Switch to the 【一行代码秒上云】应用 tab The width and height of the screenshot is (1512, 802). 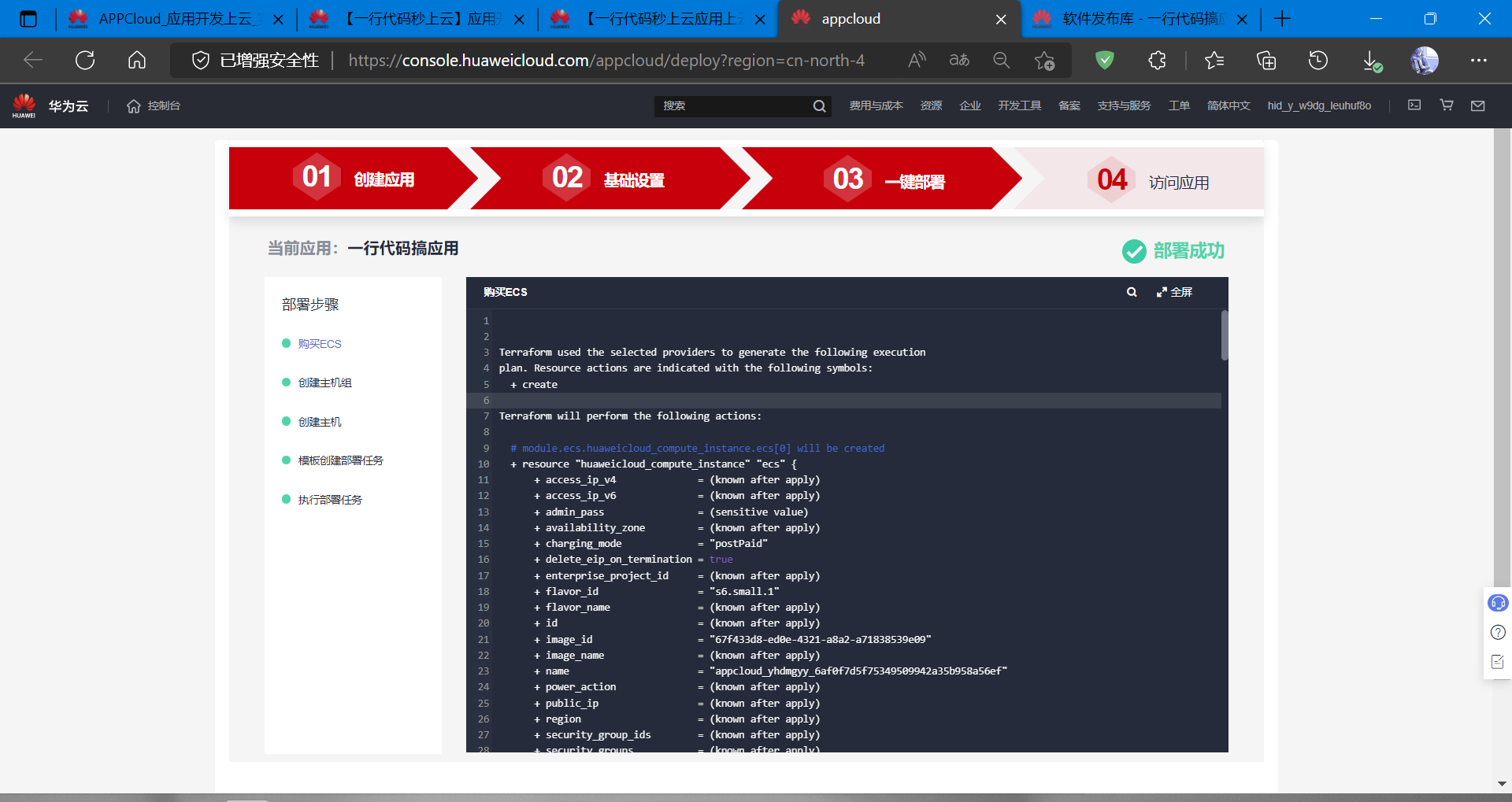tap(416, 19)
